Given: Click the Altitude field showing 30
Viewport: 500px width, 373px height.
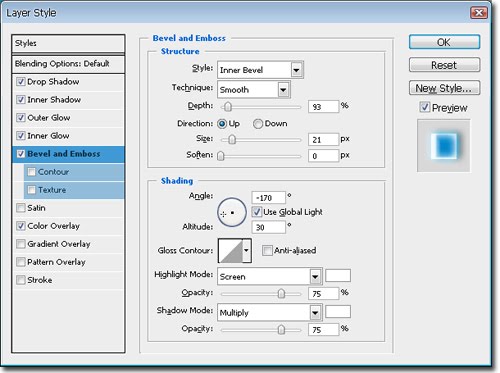Looking at the screenshot, I should [269, 227].
